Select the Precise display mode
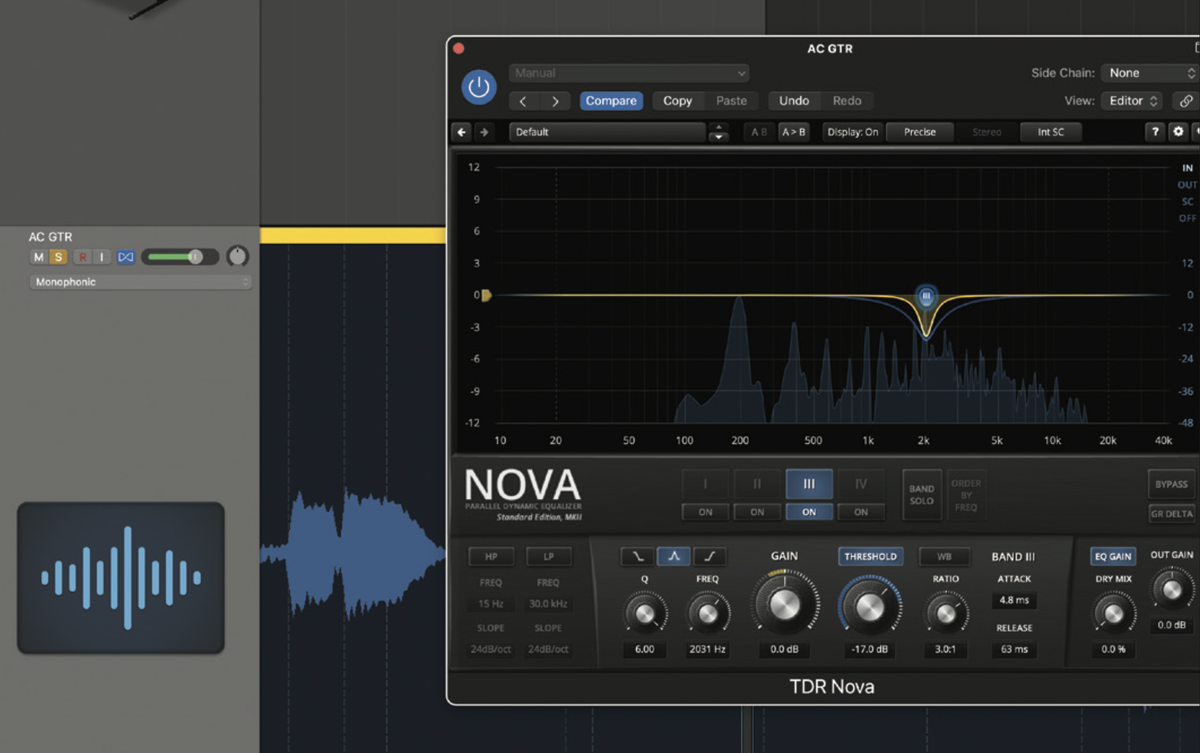Image resolution: width=1200 pixels, height=753 pixels. [919, 131]
